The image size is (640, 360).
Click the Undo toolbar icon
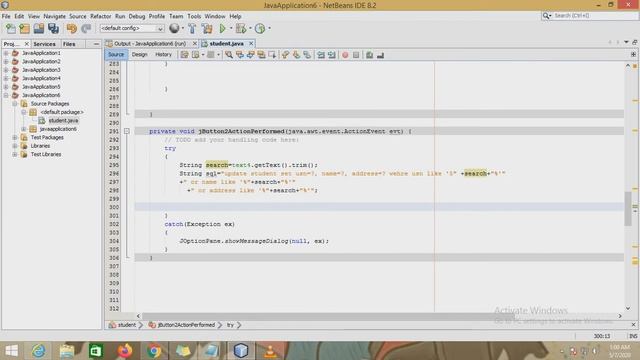tap(72, 29)
